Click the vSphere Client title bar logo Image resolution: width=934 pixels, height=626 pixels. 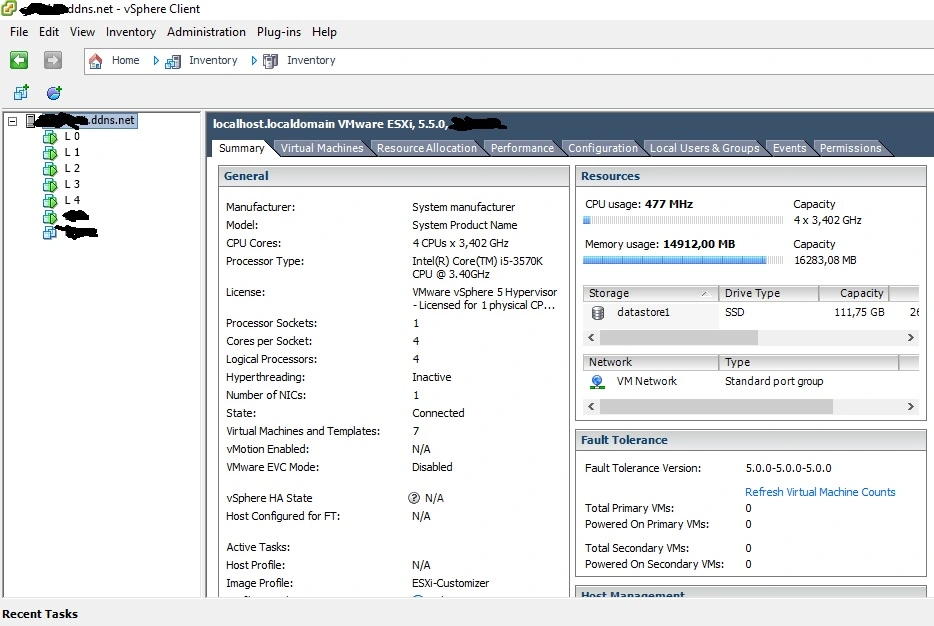(x=8, y=8)
